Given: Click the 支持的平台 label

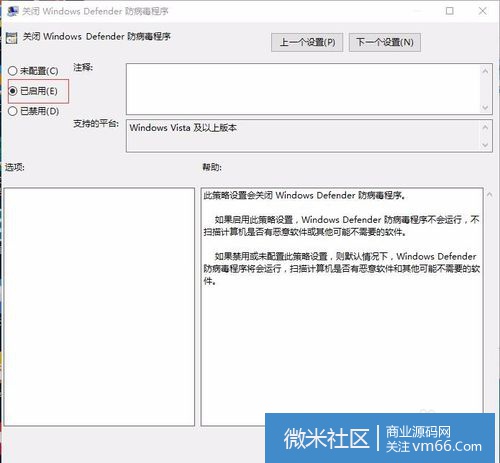Looking at the screenshot, I should point(96,124).
